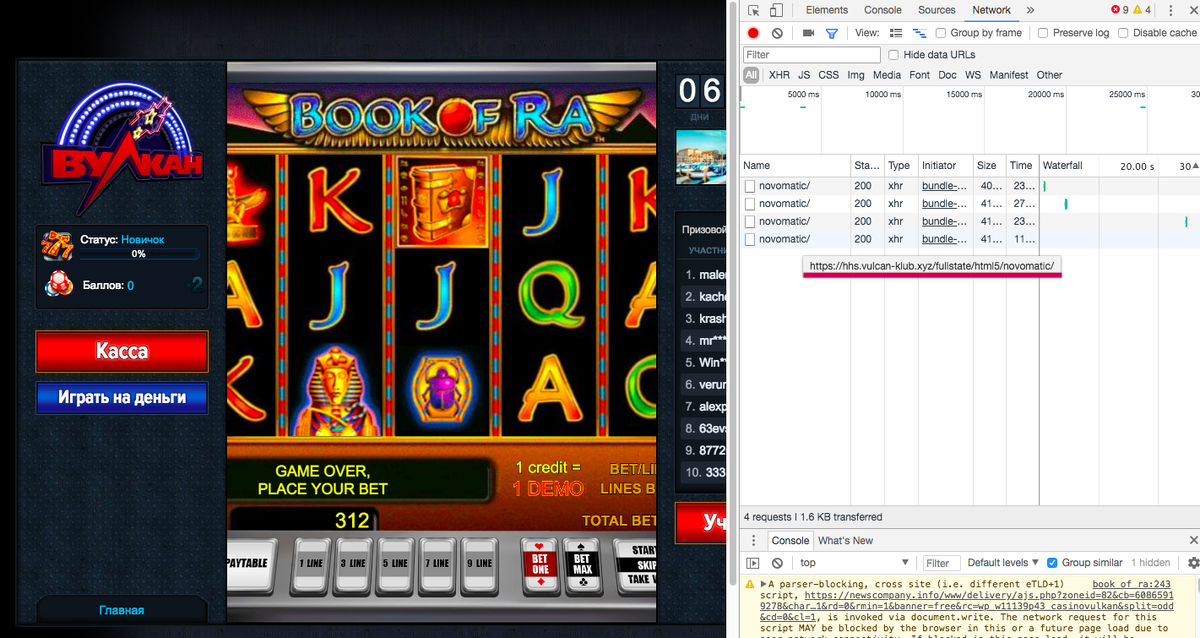Select the Network tab

coord(991,10)
